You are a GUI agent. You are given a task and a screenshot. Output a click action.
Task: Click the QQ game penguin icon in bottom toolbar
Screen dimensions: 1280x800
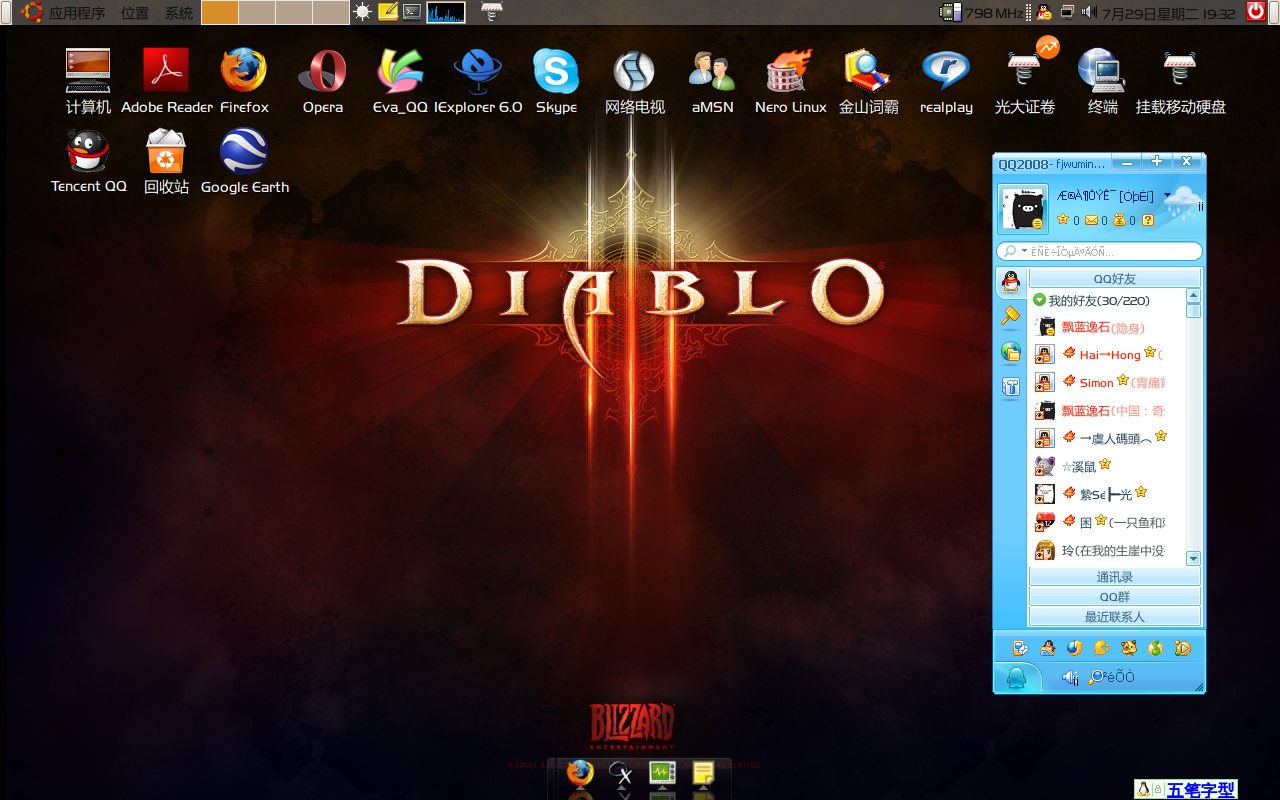point(1048,648)
